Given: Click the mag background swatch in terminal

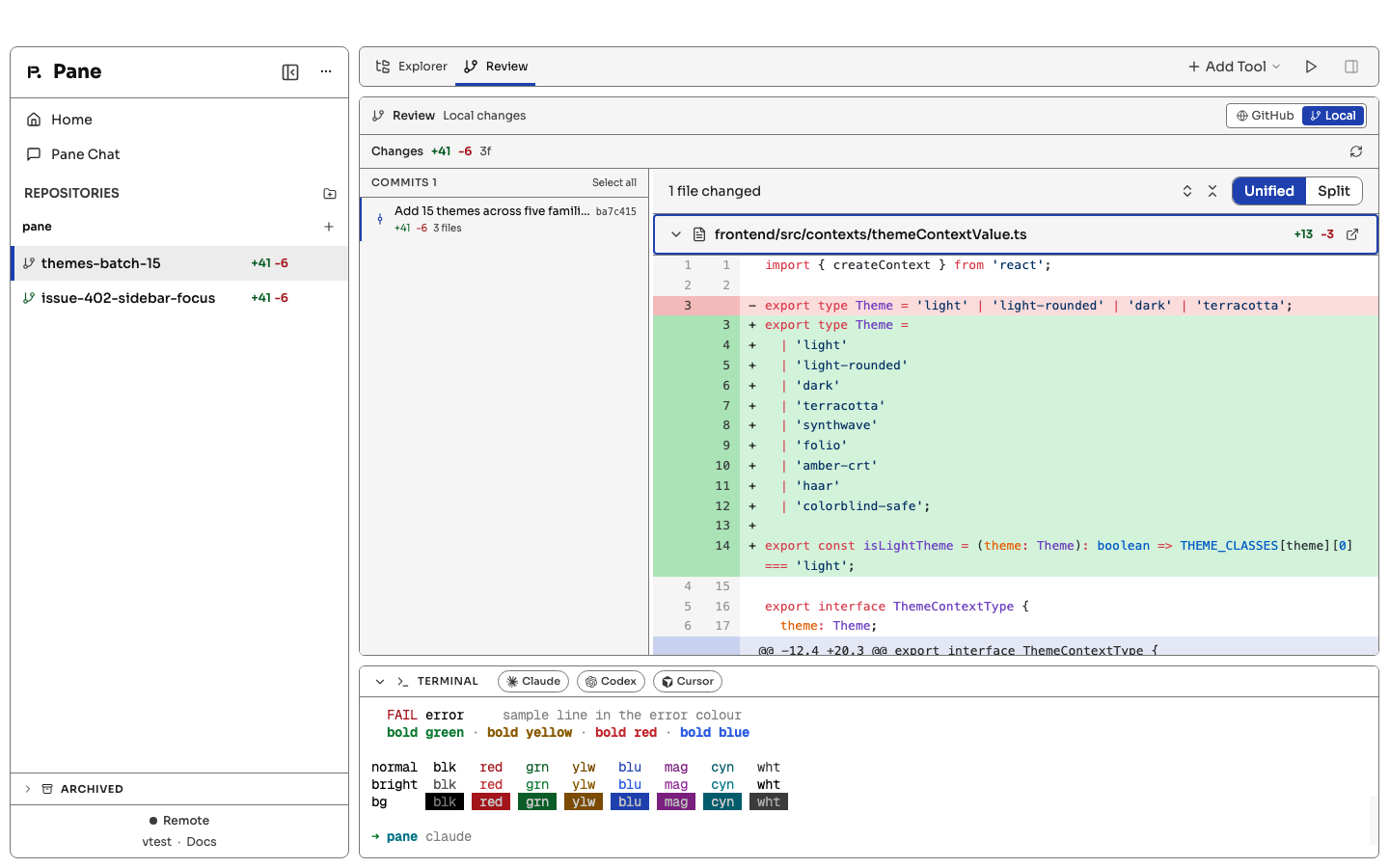Looking at the screenshot, I should [x=676, y=802].
